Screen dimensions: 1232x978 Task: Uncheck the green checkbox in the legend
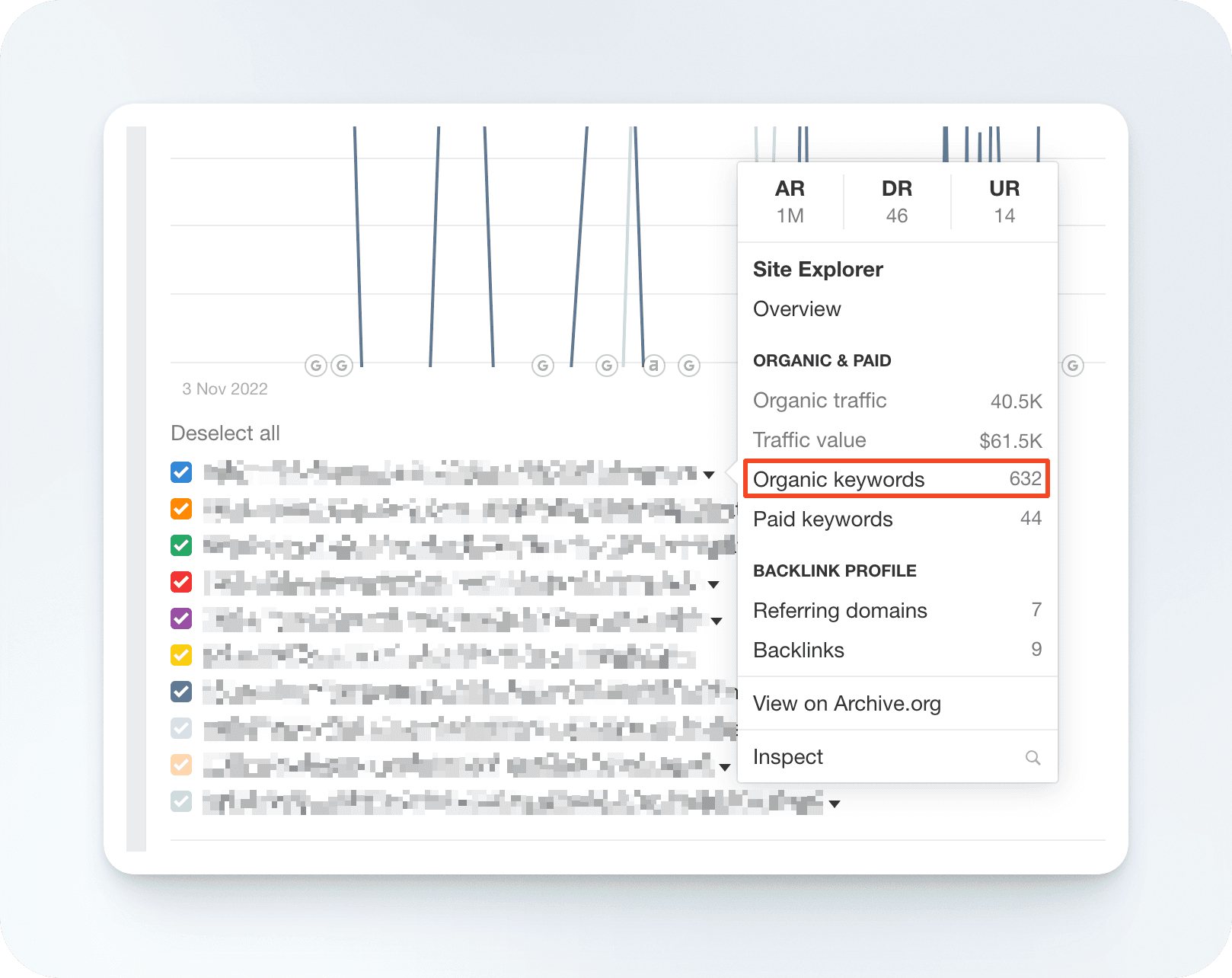tap(181, 545)
